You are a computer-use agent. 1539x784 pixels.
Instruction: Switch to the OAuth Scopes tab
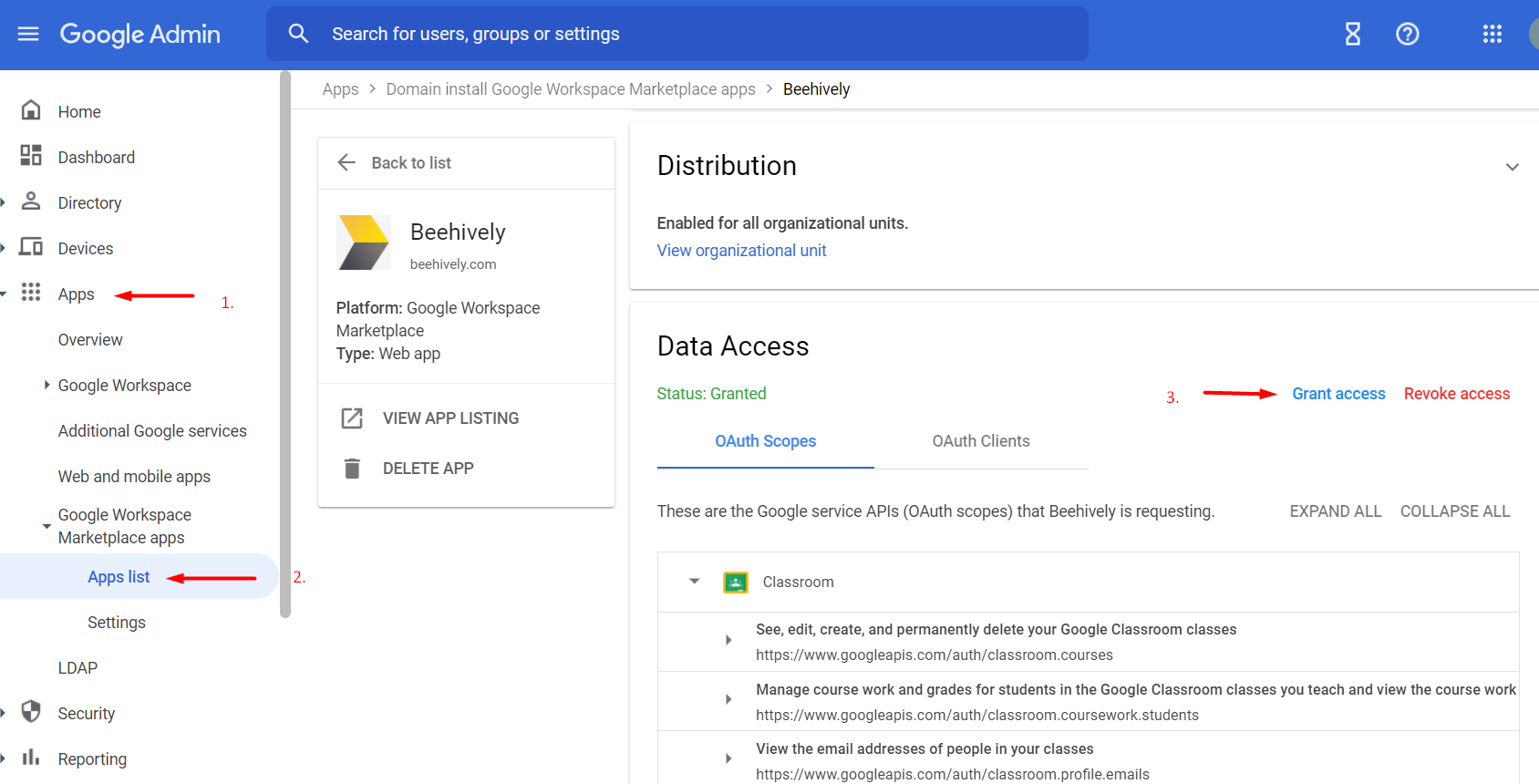click(x=766, y=441)
